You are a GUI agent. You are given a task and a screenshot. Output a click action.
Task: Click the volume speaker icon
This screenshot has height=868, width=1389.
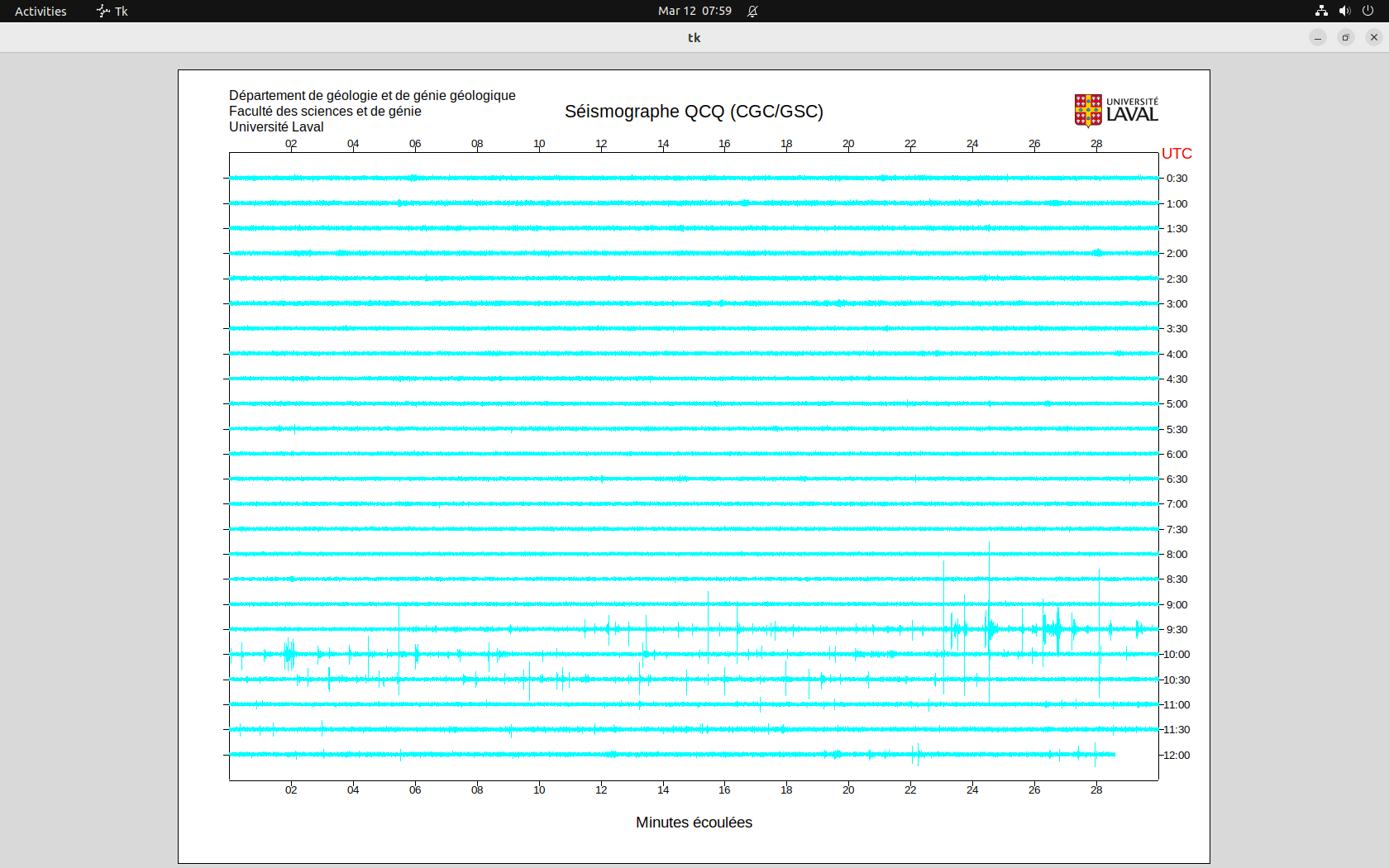(x=1344, y=11)
